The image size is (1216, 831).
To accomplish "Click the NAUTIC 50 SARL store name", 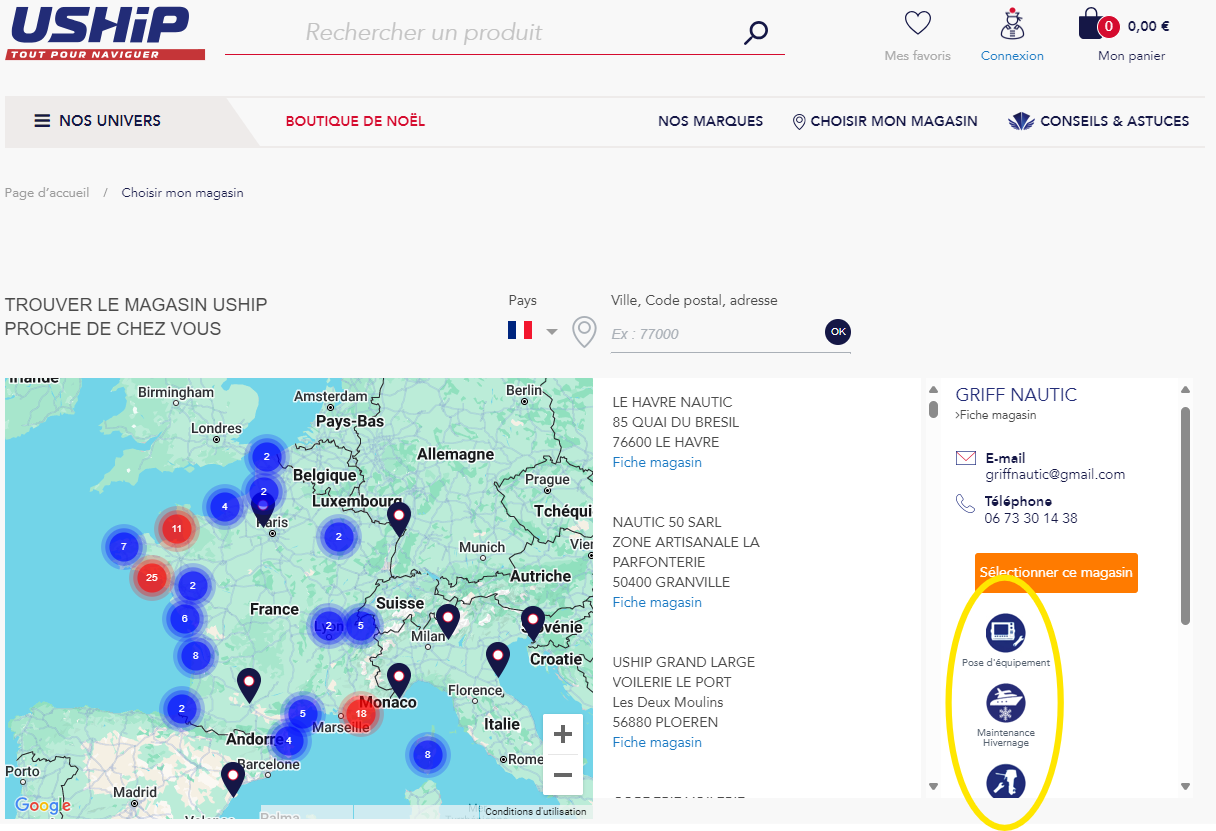I will point(666,522).
